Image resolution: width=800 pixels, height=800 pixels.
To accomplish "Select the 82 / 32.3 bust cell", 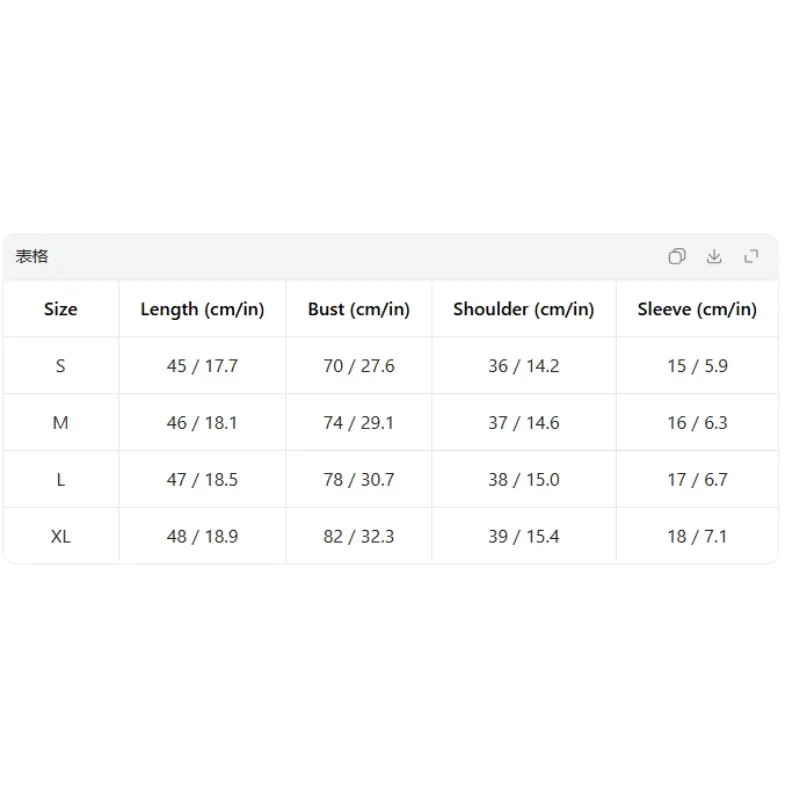I will coord(359,536).
